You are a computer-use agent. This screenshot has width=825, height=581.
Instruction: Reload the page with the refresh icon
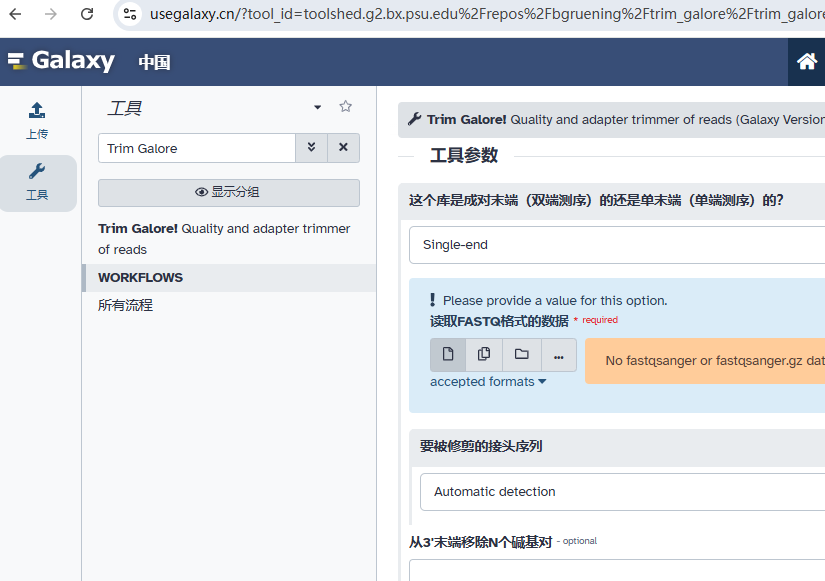(87, 14)
